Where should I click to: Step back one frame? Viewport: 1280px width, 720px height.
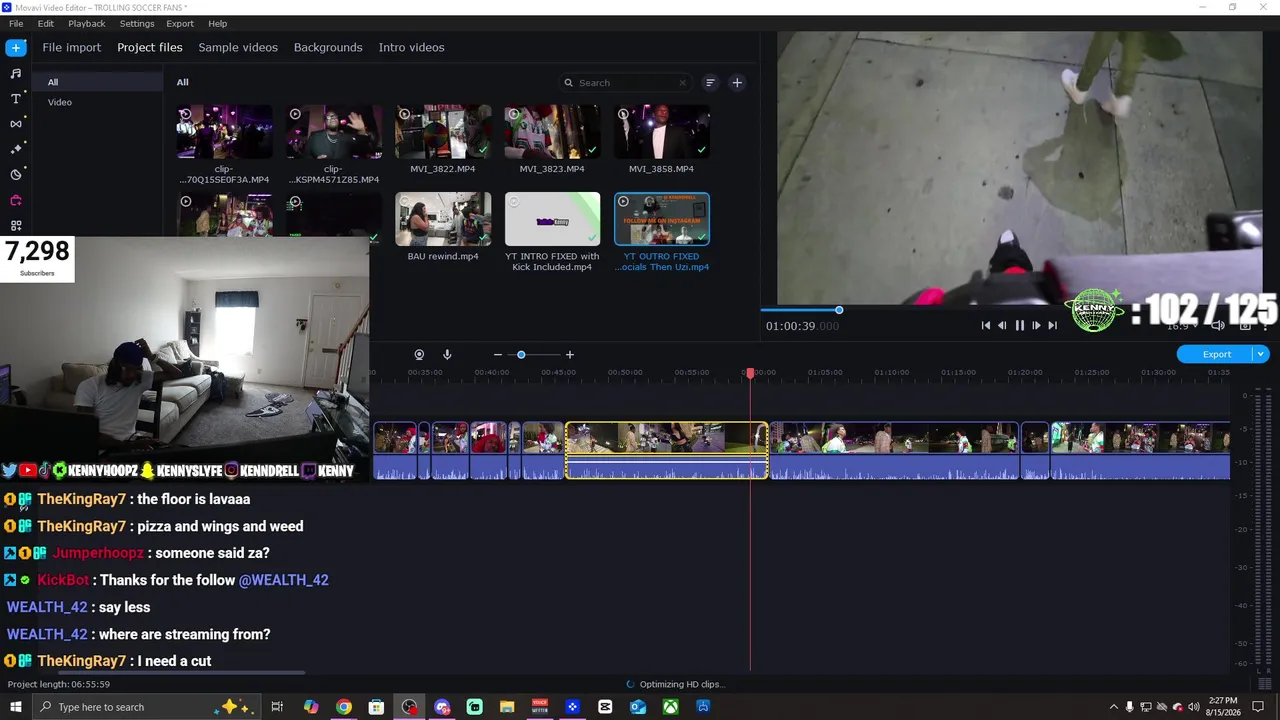(1002, 326)
